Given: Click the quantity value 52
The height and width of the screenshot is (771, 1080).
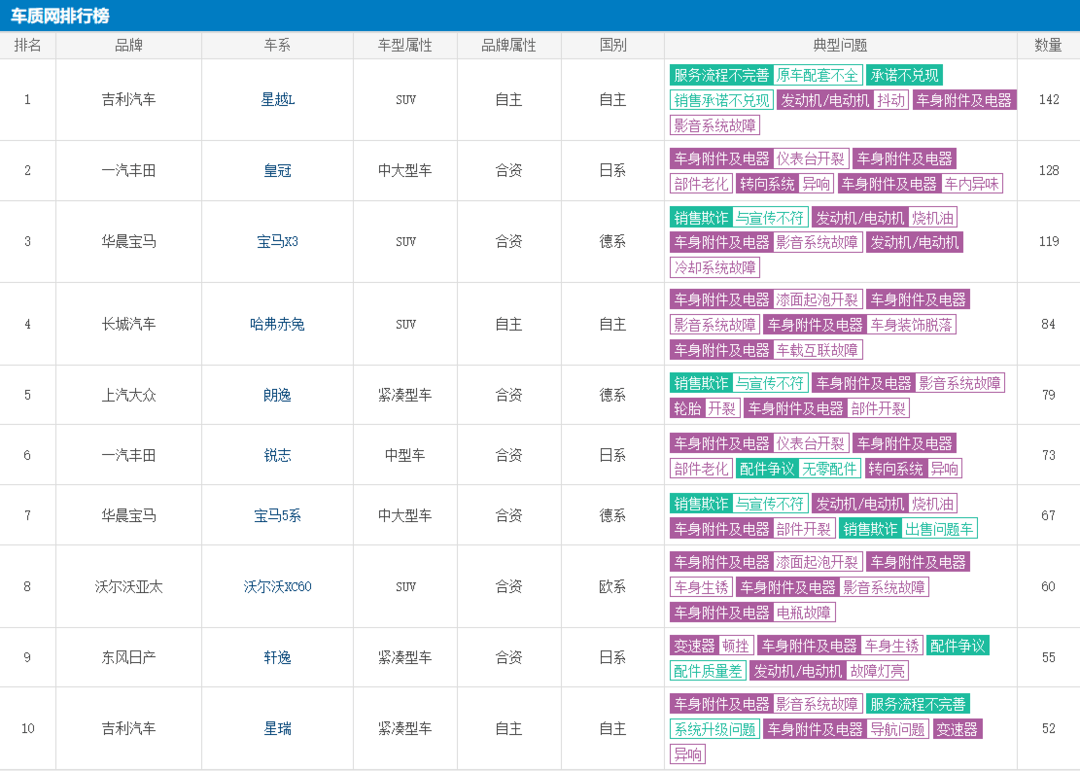Looking at the screenshot, I should tap(1048, 728).
